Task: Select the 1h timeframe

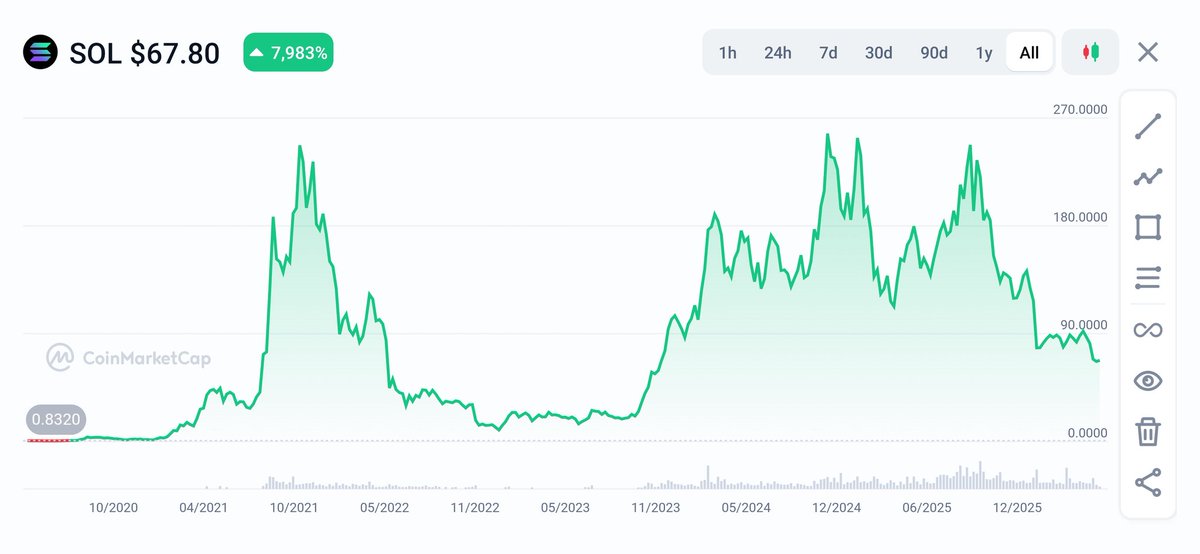Action: click(x=728, y=53)
